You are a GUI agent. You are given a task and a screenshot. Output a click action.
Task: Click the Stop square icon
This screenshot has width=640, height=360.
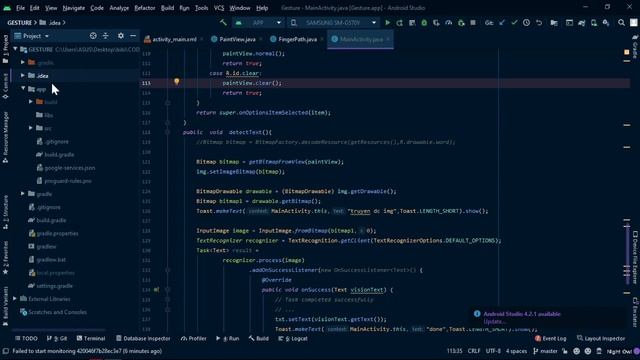coord(473,23)
